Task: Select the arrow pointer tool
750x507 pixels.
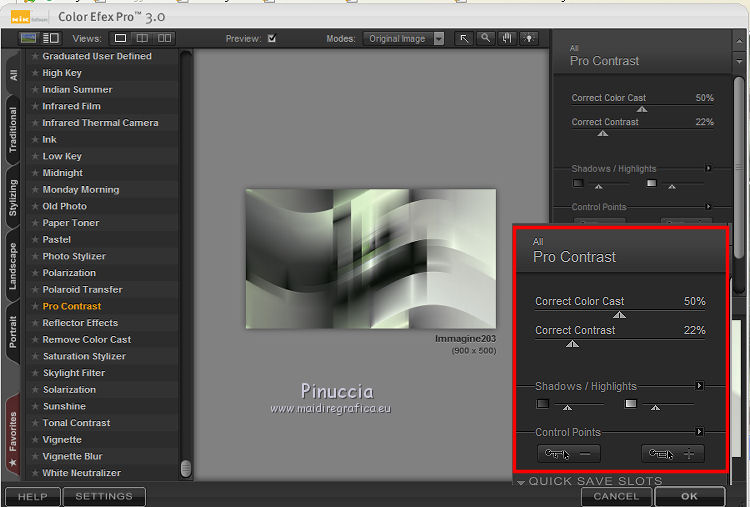Action: point(464,38)
